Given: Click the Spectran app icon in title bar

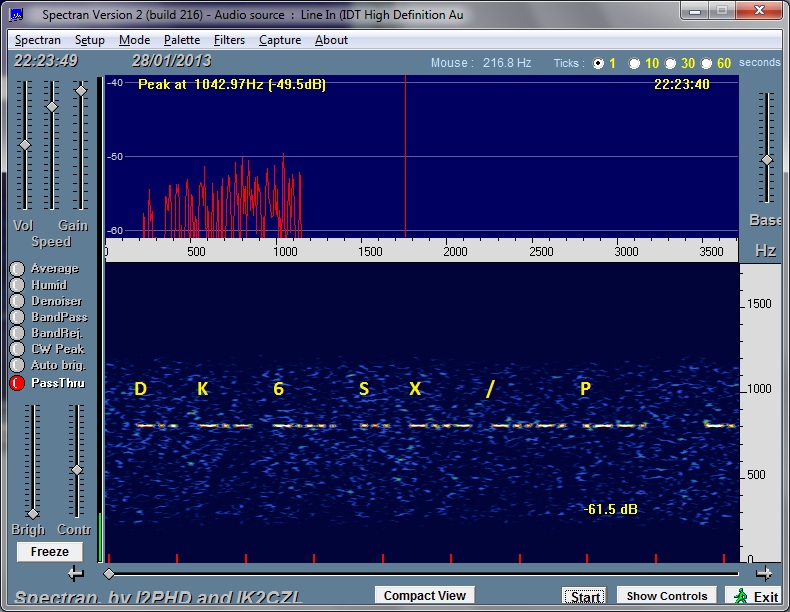Looking at the screenshot, I should (17, 15).
